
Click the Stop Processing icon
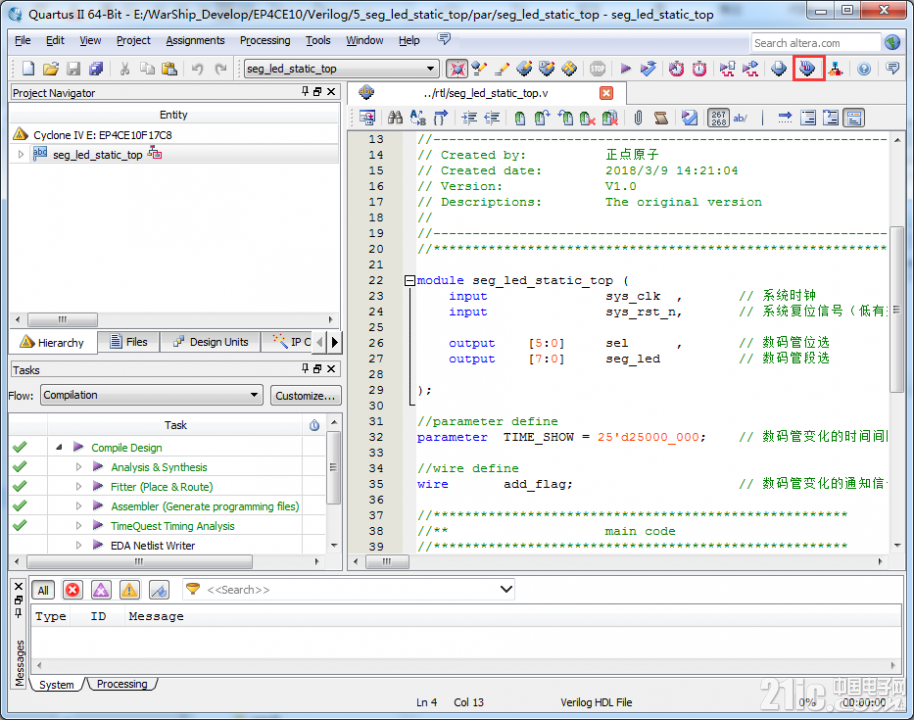pos(597,69)
